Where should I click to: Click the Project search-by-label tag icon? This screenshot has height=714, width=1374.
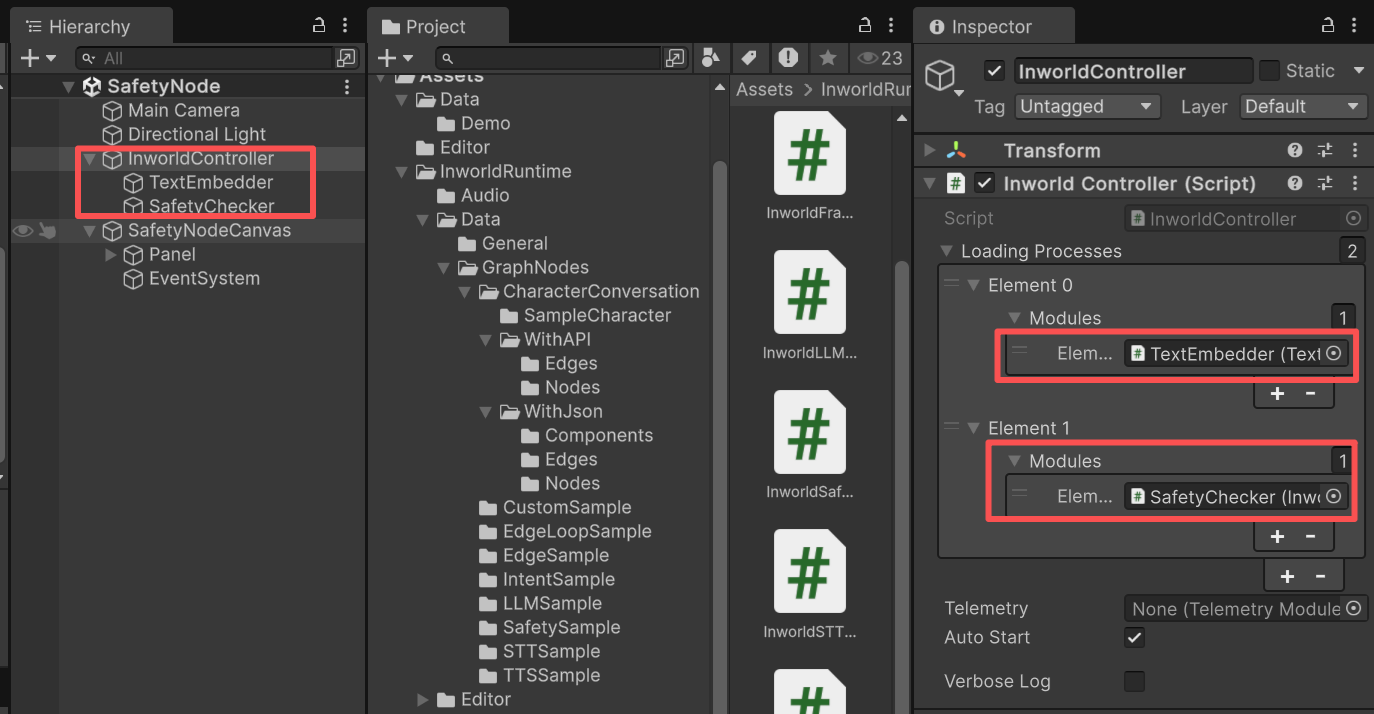(x=748, y=58)
